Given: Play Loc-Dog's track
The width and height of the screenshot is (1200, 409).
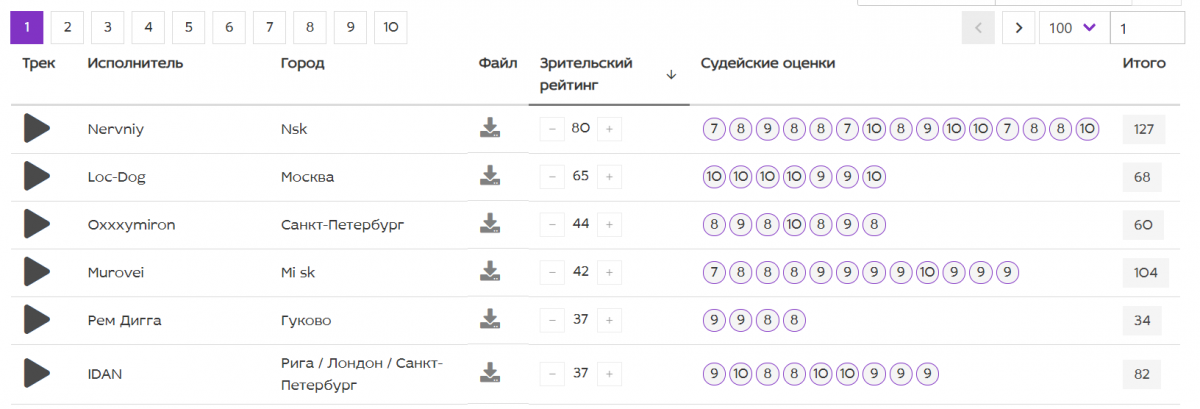Looking at the screenshot, I should click(37, 176).
